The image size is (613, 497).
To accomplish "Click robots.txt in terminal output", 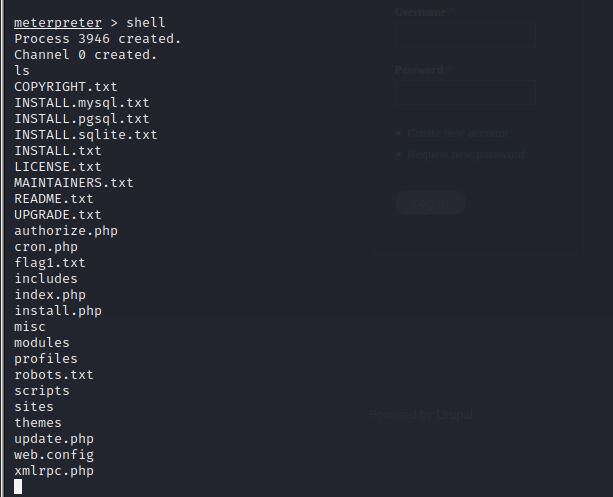I will click(53, 375).
